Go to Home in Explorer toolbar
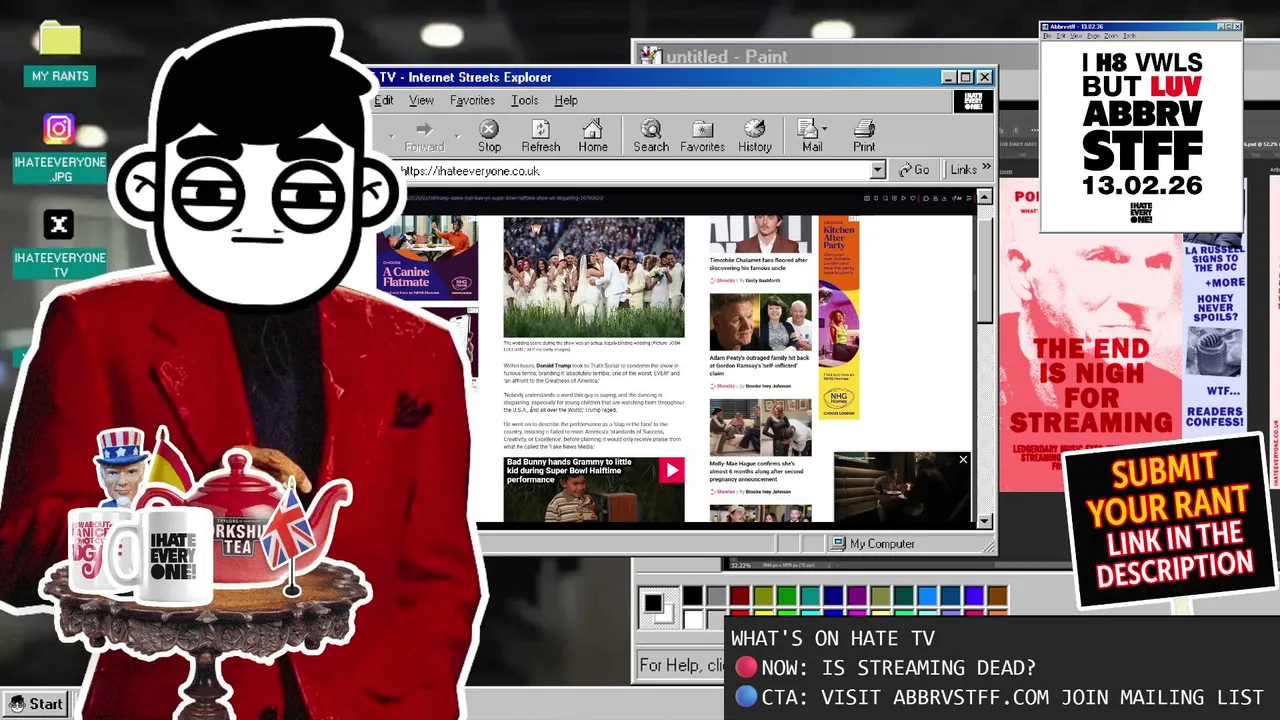The image size is (1280, 720). tap(593, 136)
